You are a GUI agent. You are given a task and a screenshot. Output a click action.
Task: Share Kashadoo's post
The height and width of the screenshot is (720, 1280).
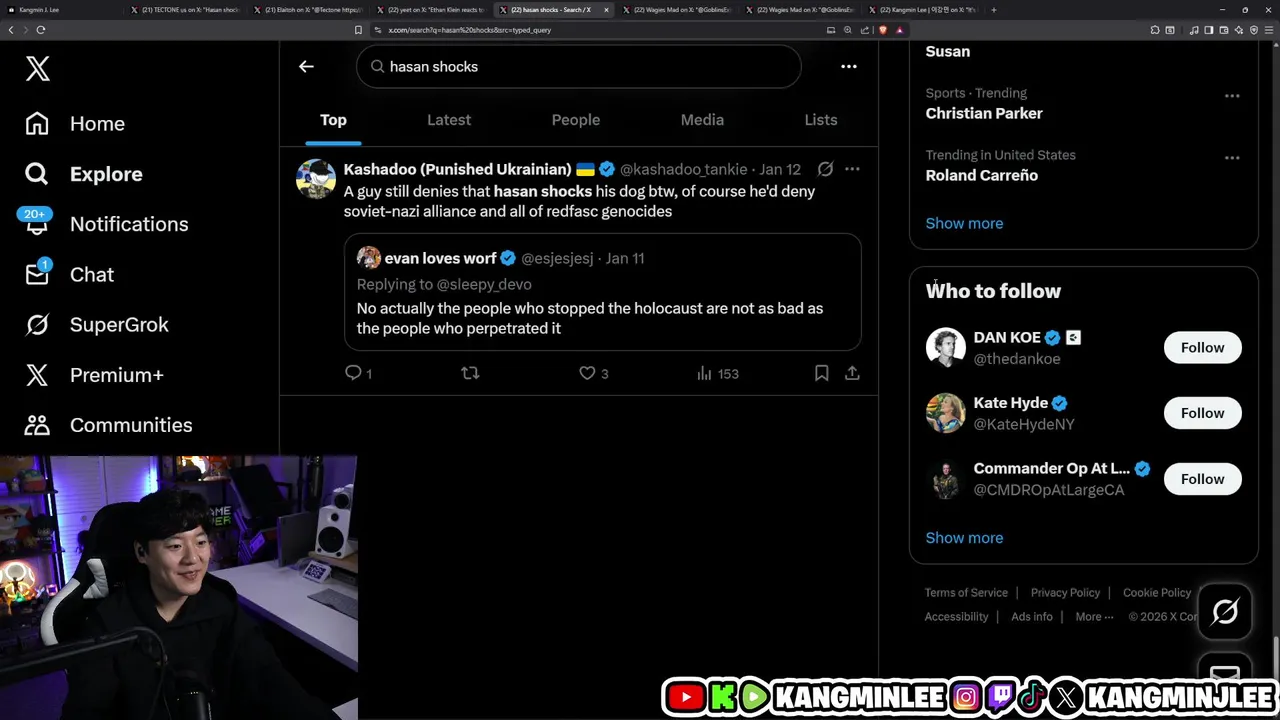[852, 373]
